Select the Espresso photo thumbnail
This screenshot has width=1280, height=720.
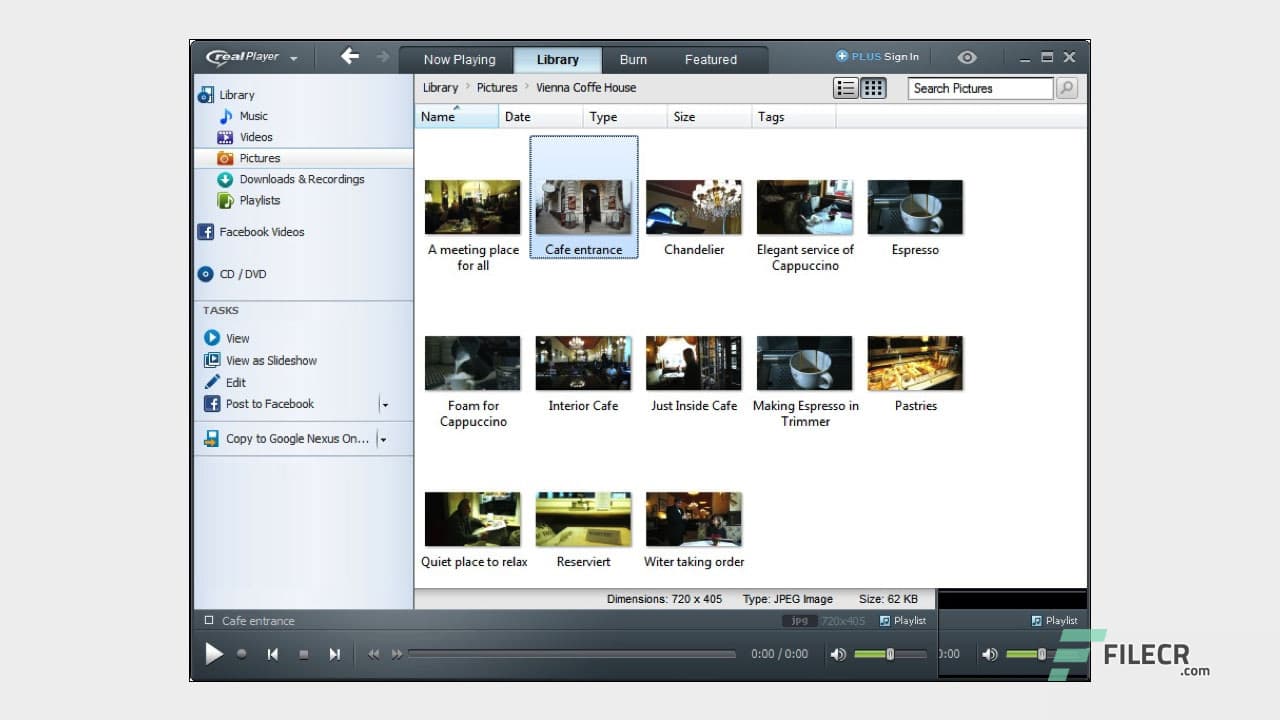pos(914,207)
